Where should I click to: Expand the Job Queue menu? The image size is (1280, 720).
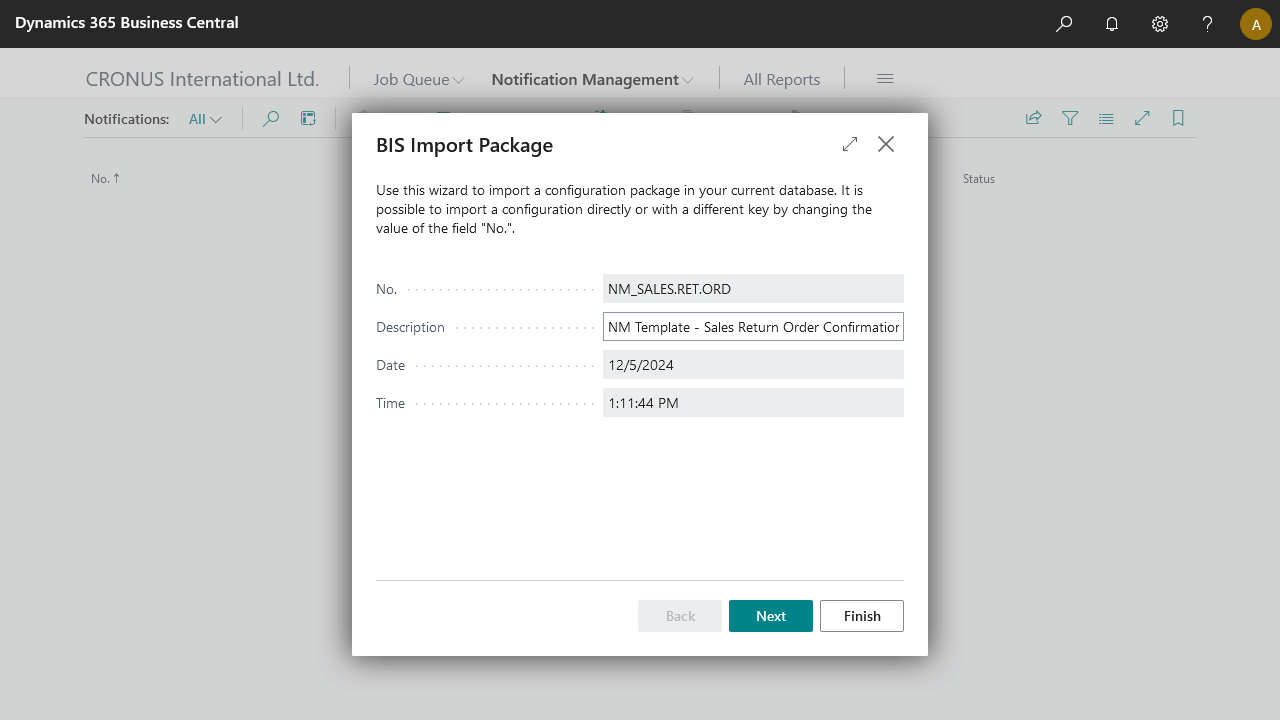click(x=418, y=80)
